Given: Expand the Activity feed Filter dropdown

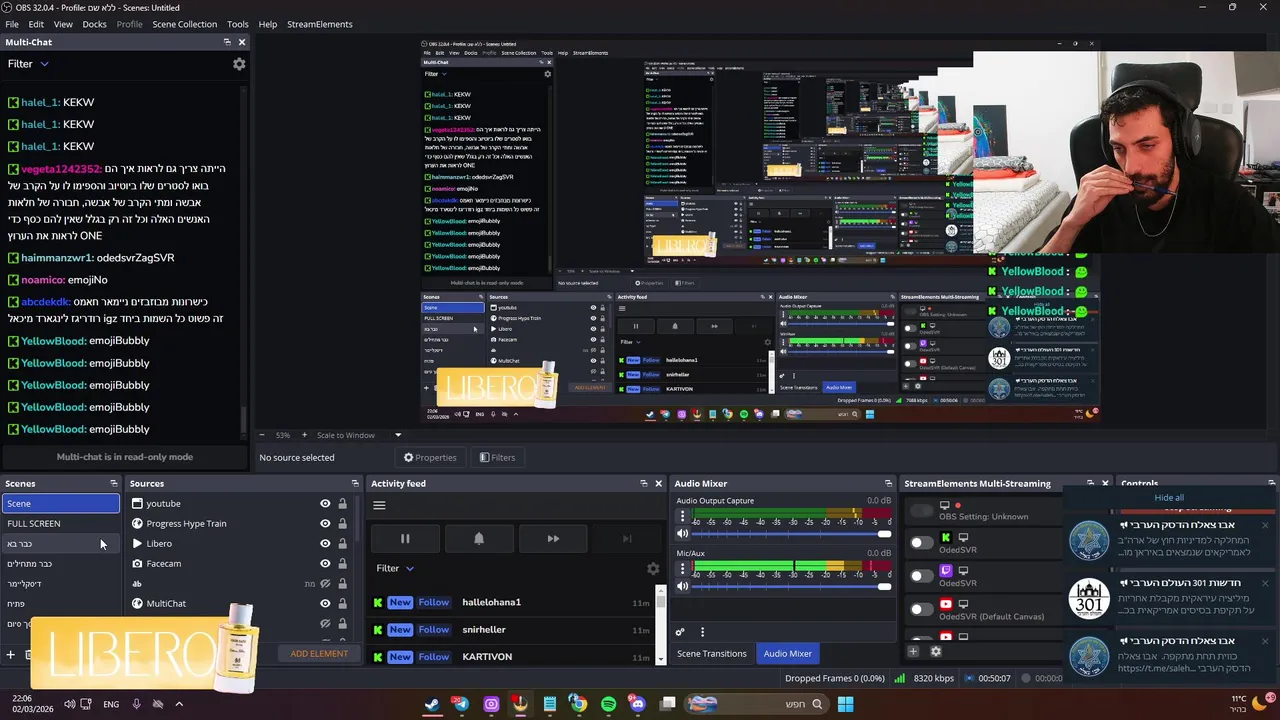Looking at the screenshot, I should (x=395, y=568).
